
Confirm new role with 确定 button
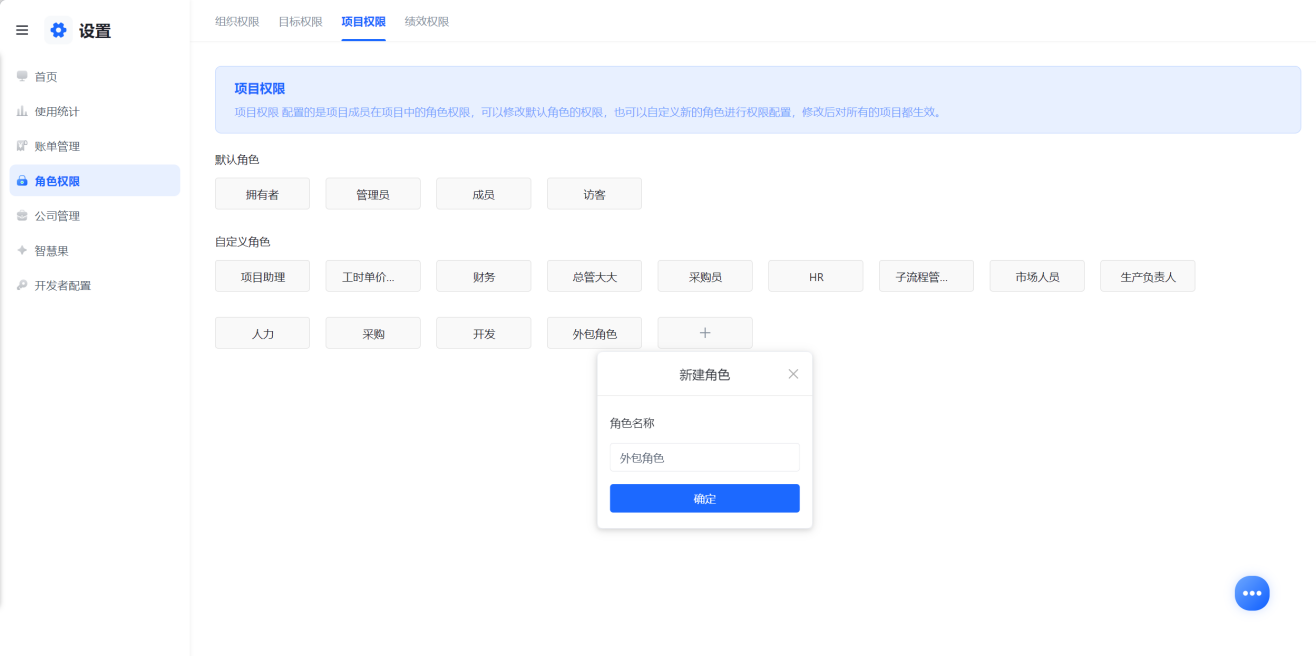click(705, 498)
